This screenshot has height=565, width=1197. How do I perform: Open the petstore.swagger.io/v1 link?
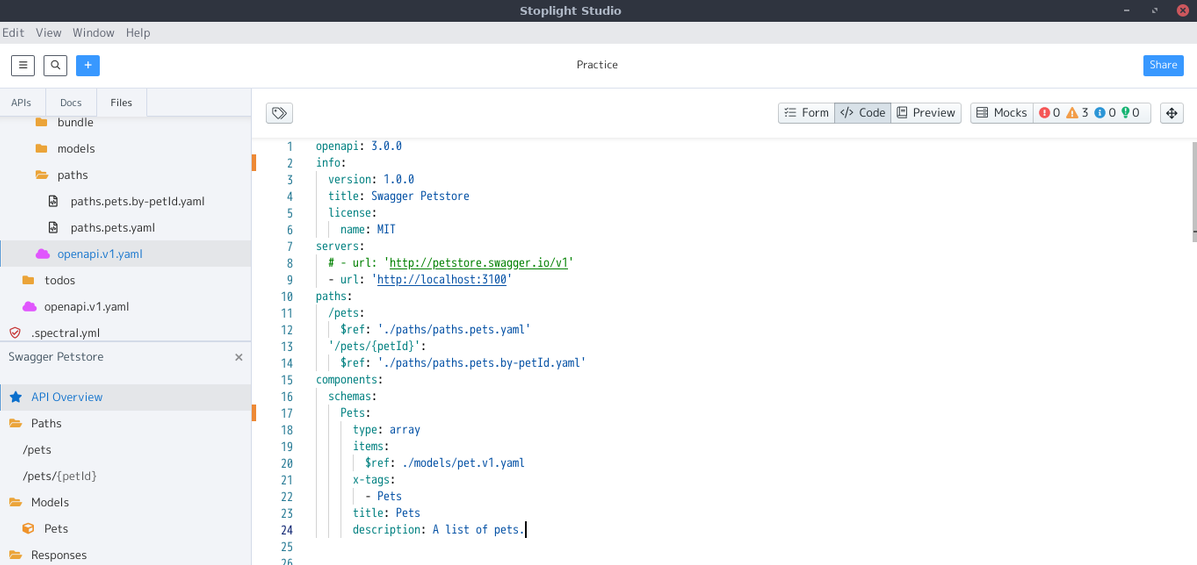(480, 263)
